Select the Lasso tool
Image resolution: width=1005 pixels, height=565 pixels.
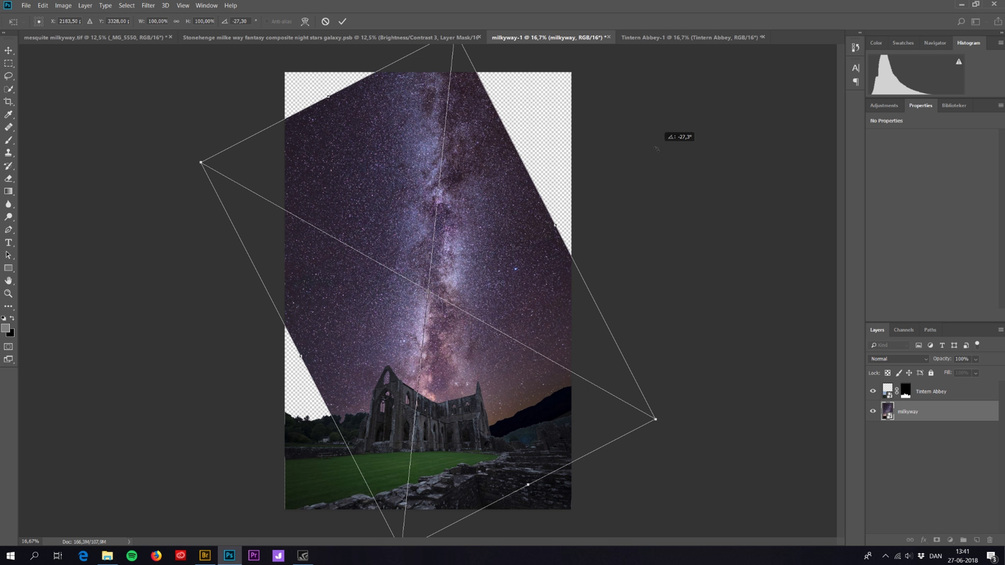click(8, 76)
